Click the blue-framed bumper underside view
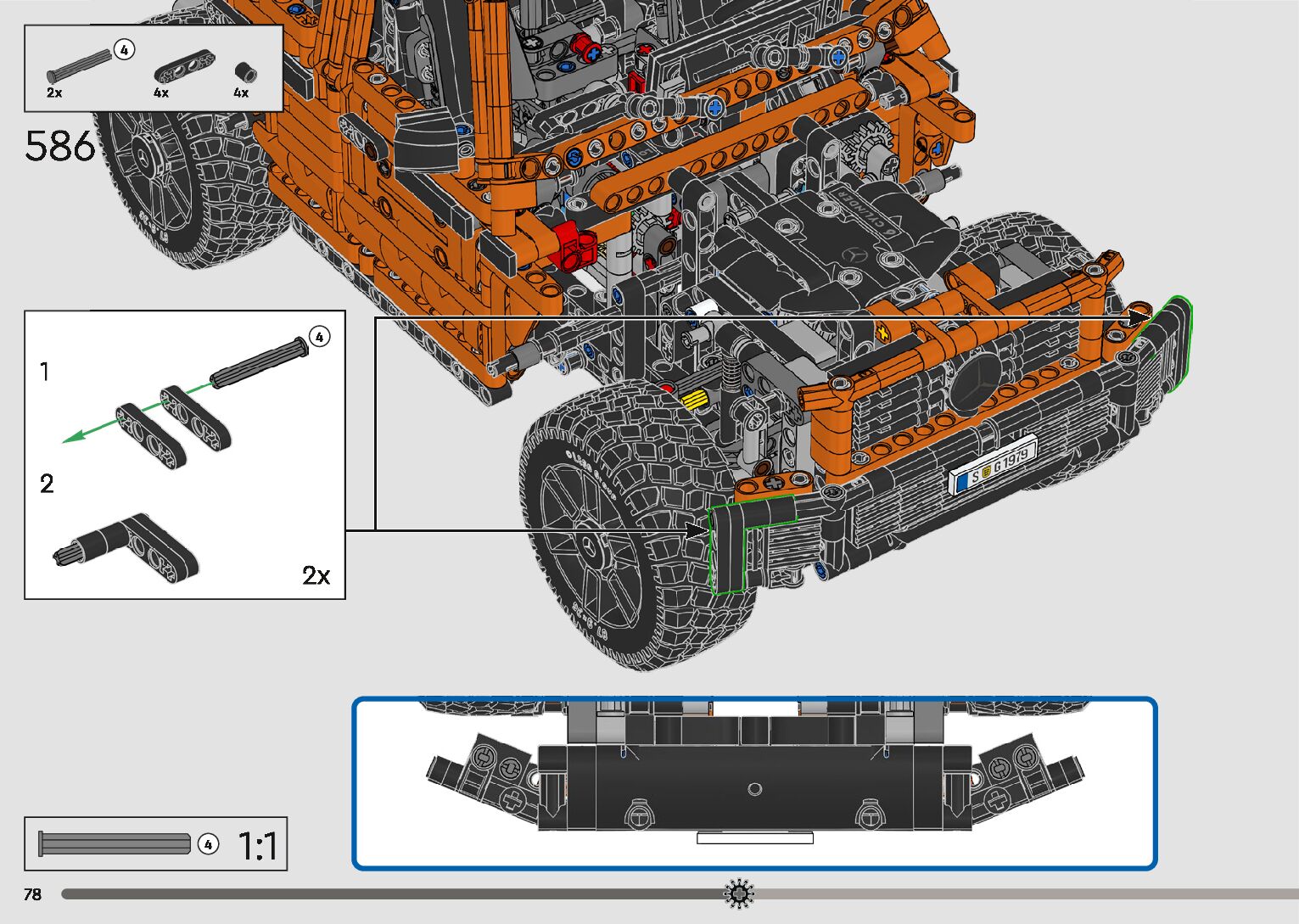Image resolution: width=1299 pixels, height=924 pixels. click(x=754, y=783)
